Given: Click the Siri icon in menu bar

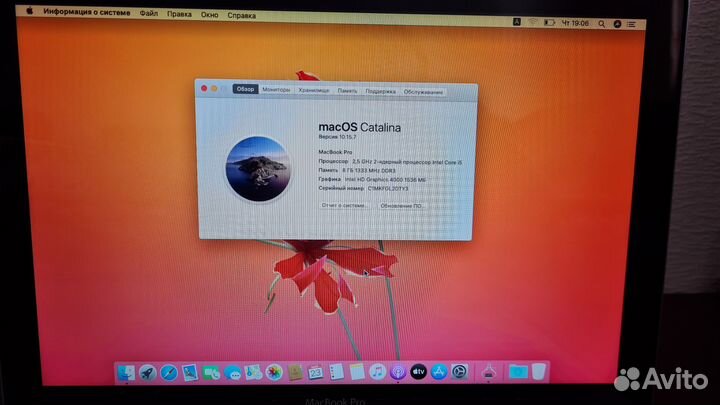Looking at the screenshot, I should click(617, 24).
